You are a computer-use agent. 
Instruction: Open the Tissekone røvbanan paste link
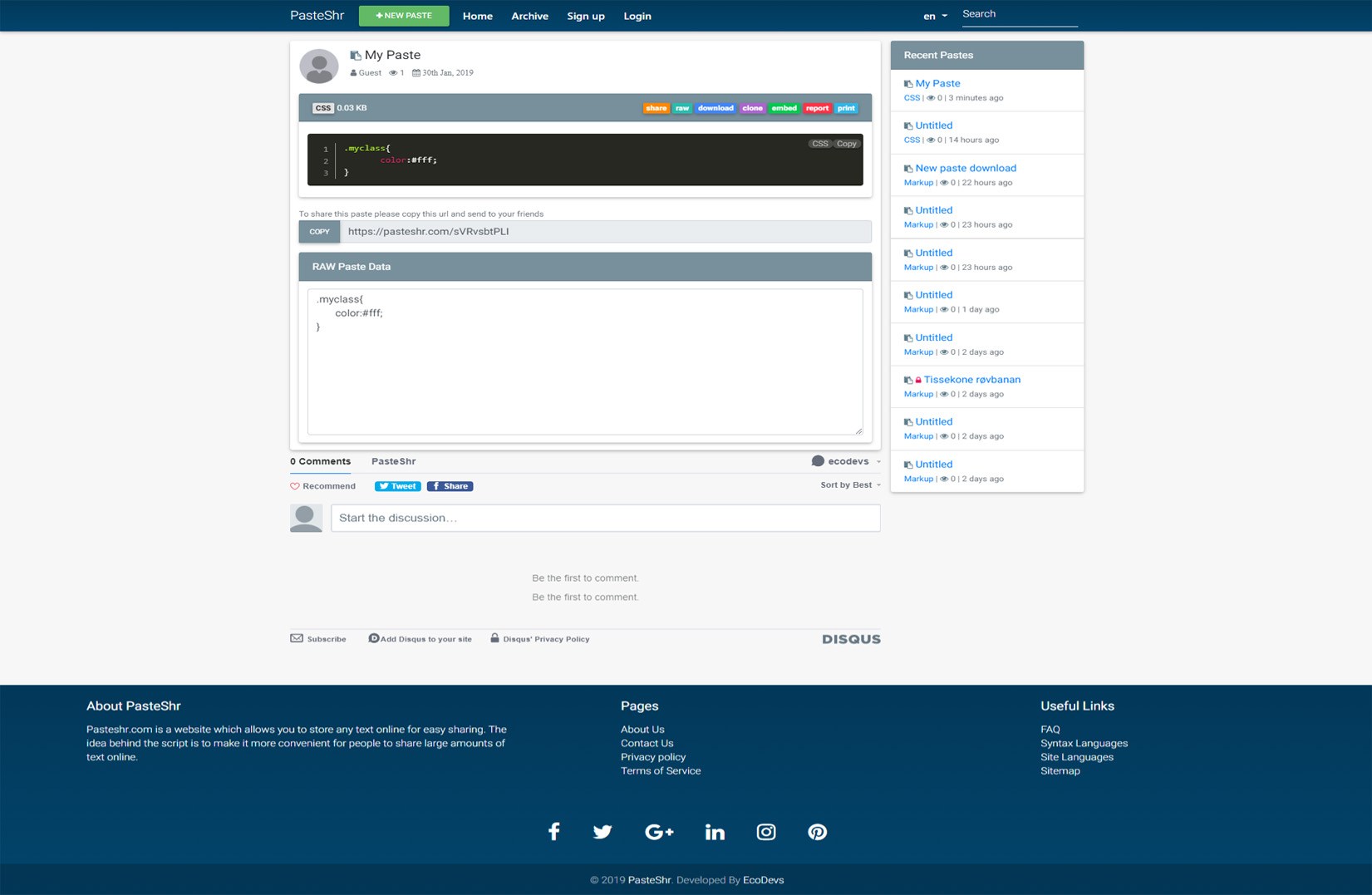click(x=972, y=380)
